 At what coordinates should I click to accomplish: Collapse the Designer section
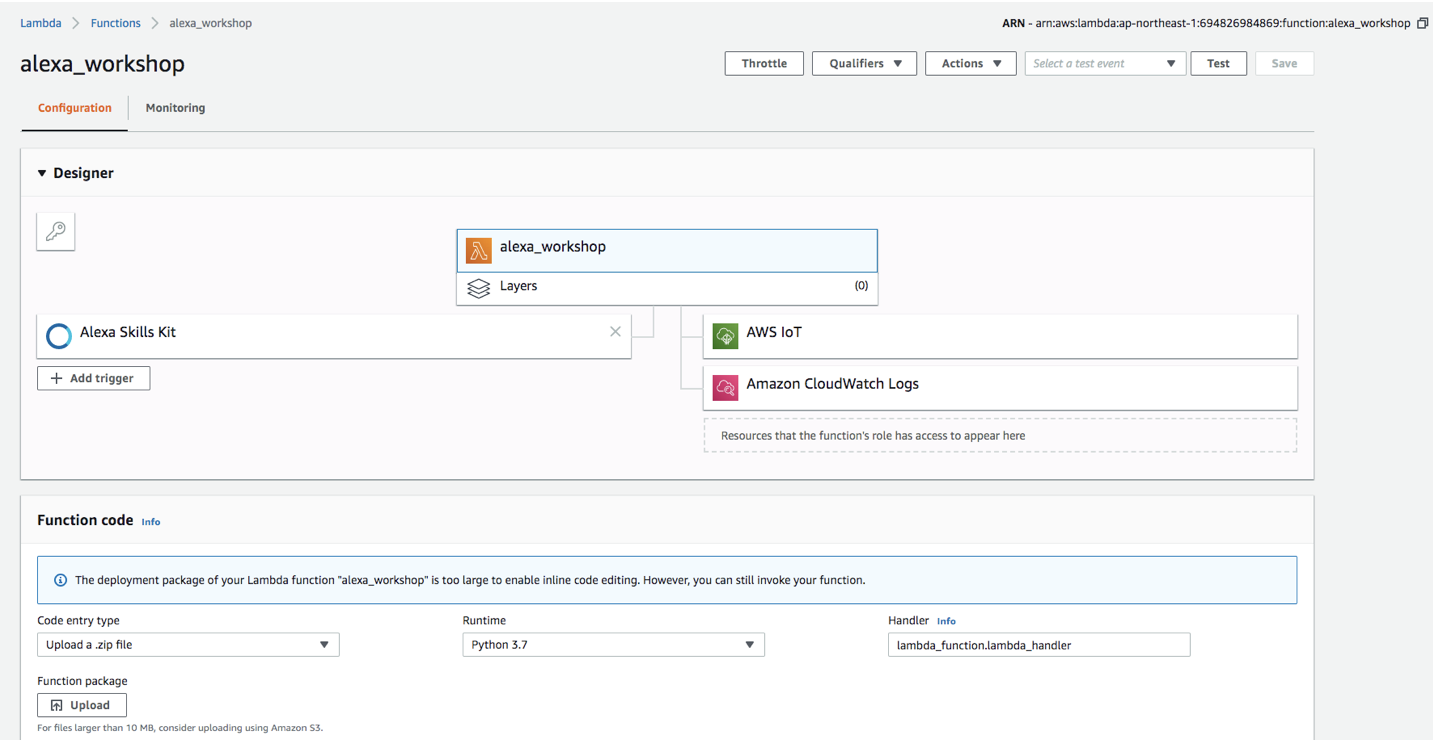[x=42, y=173]
